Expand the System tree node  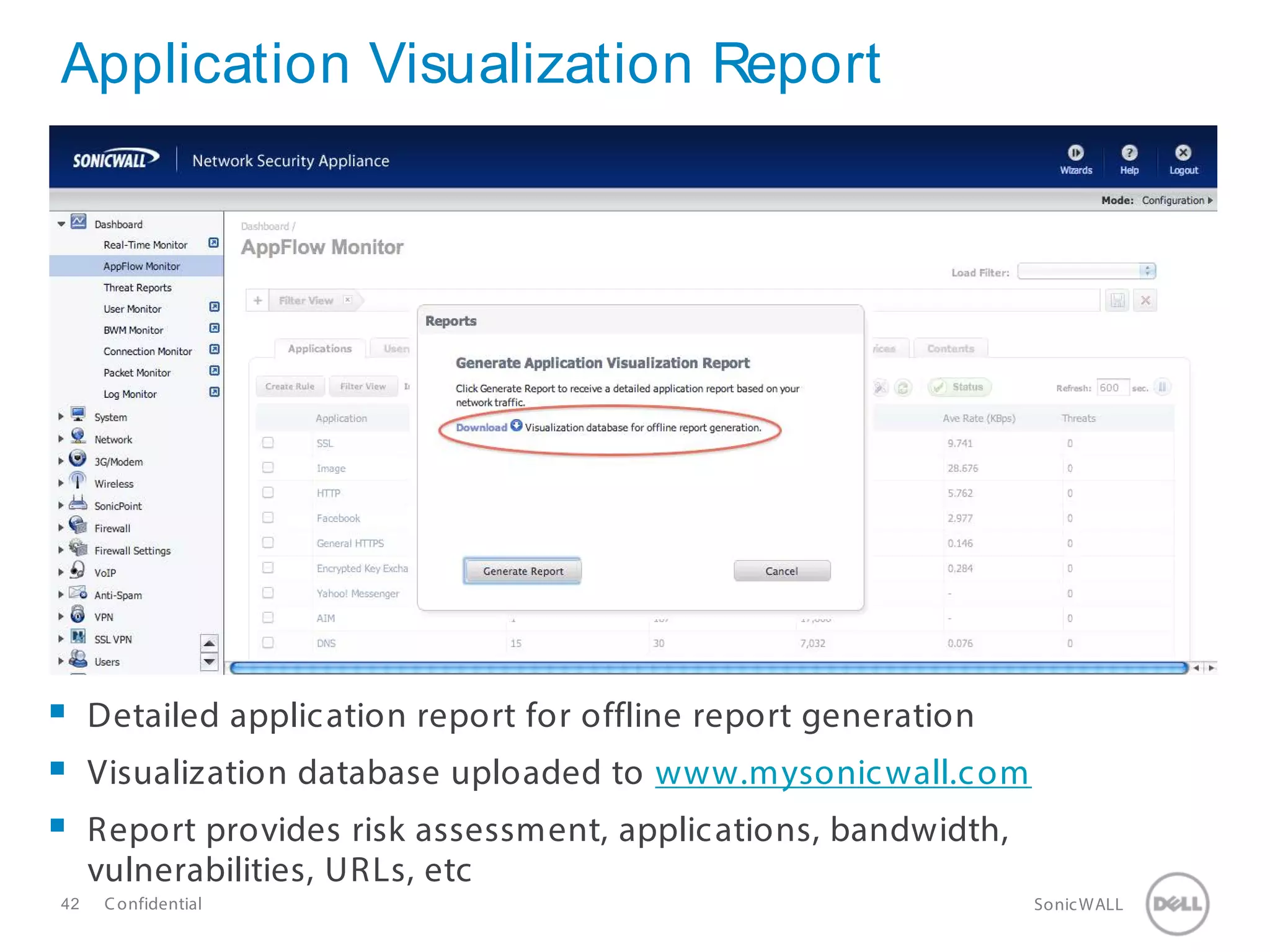pos(61,416)
